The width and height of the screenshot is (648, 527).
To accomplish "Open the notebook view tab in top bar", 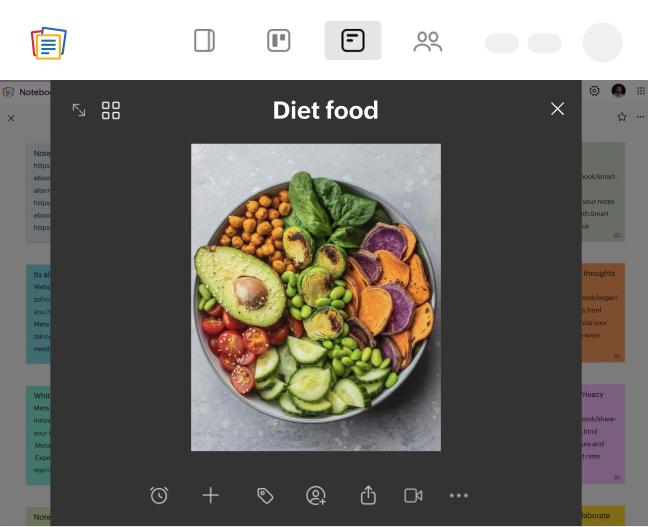I will point(205,41).
